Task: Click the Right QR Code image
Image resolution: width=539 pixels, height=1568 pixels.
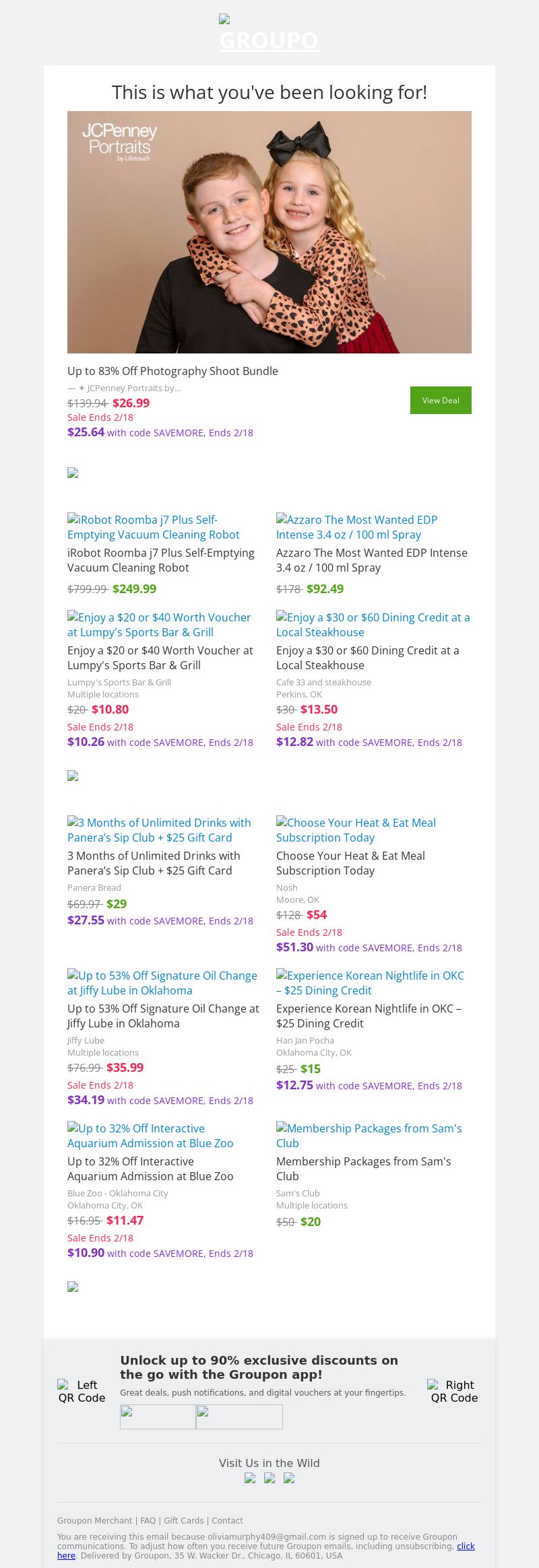Action: click(x=454, y=1391)
